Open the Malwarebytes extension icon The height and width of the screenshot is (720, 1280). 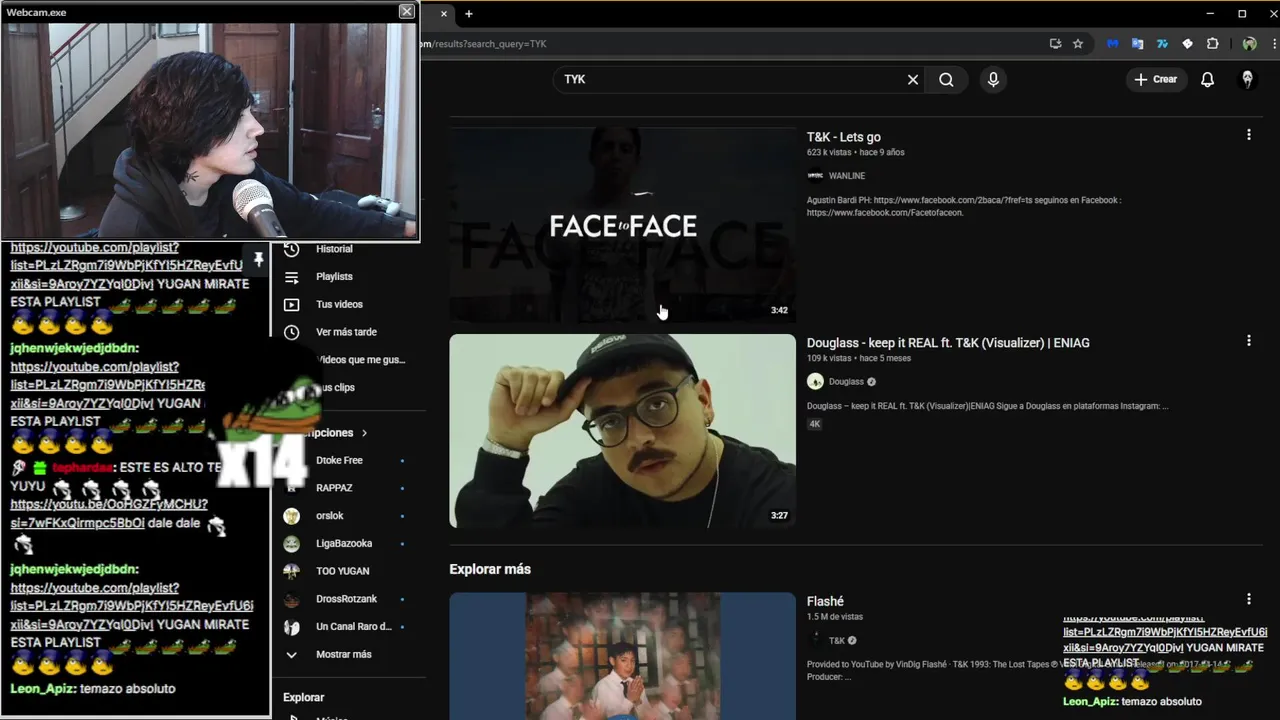point(1113,44)
